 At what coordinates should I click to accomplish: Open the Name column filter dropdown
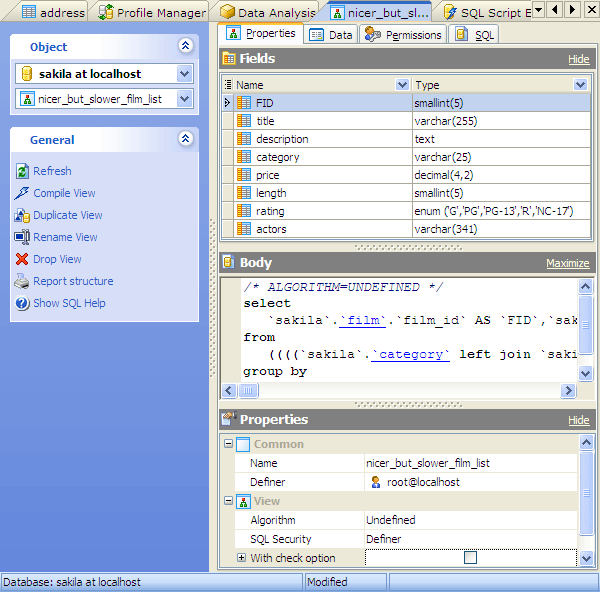(x=402, y=84)
